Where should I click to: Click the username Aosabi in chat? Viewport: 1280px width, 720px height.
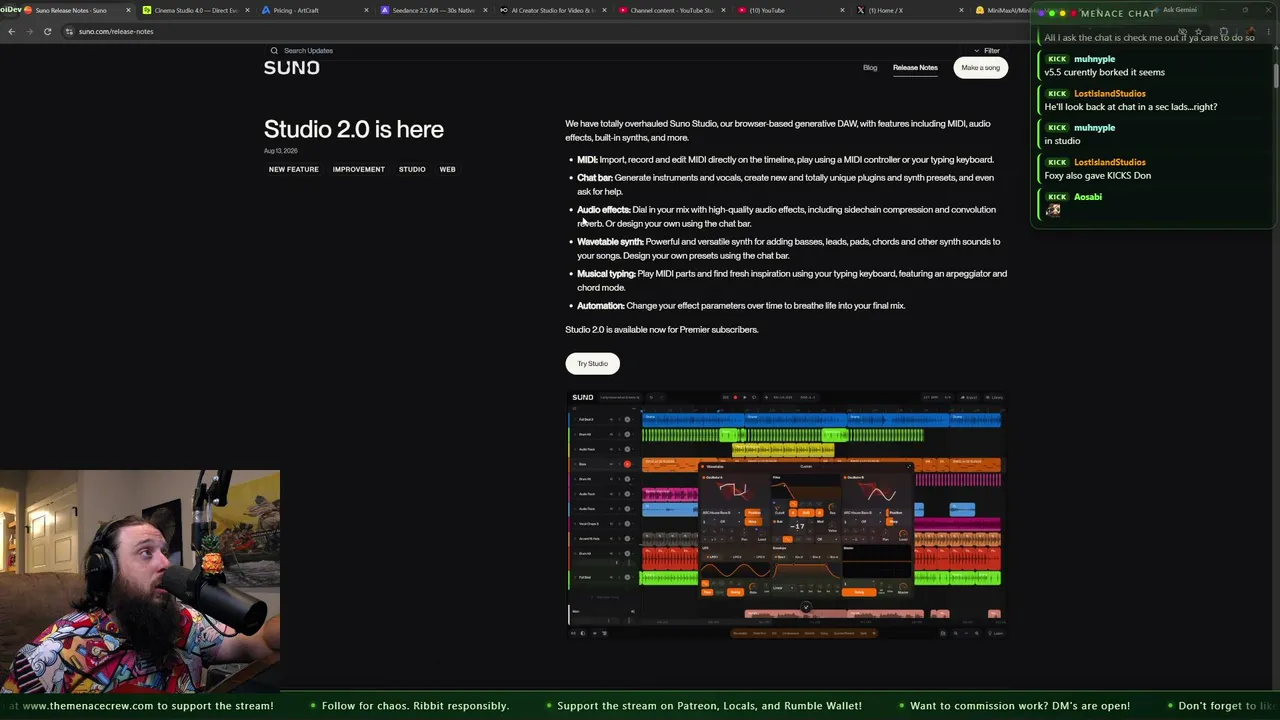[1088, 197]
